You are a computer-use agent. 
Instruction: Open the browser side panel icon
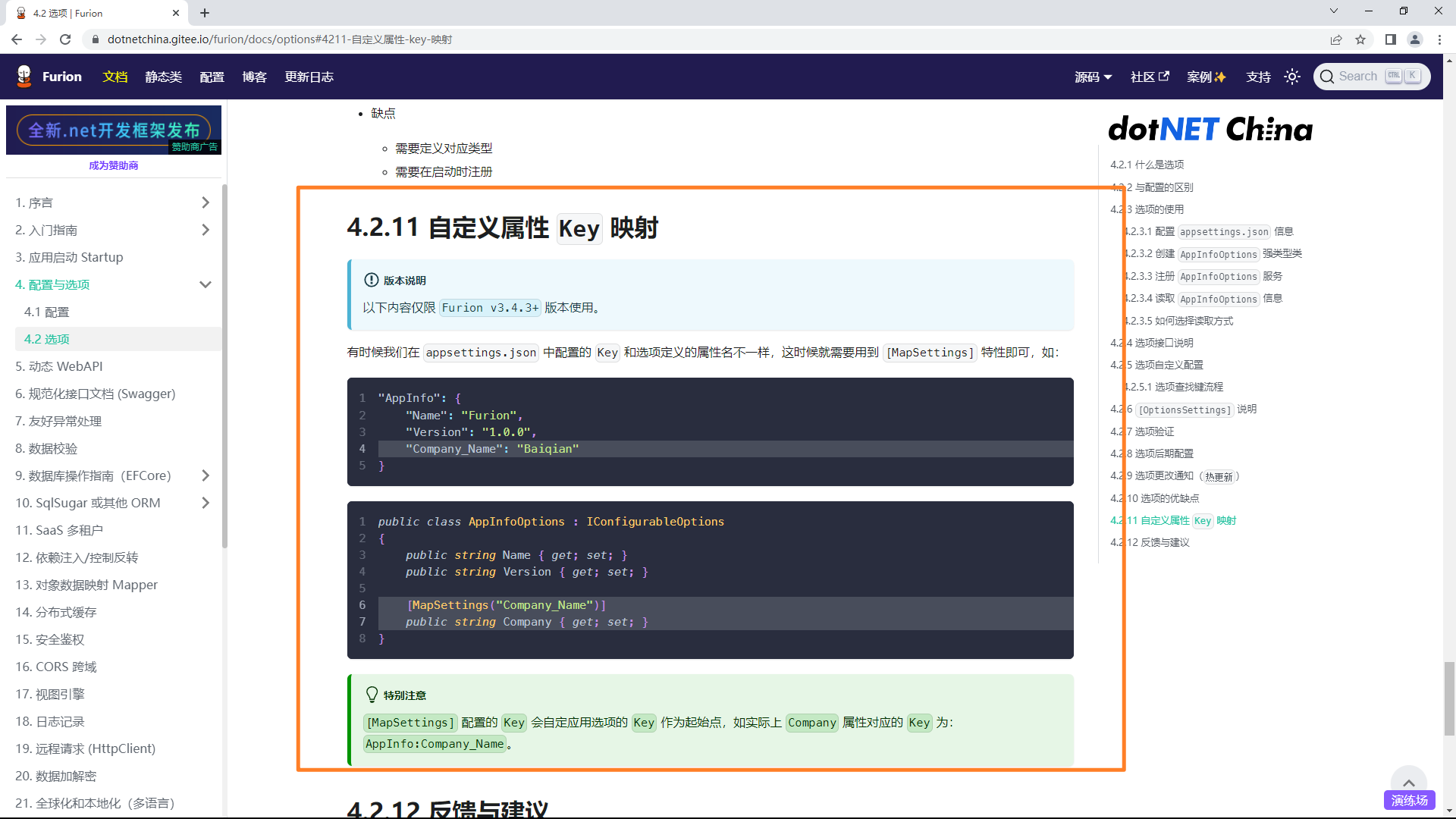(1390, 39)
